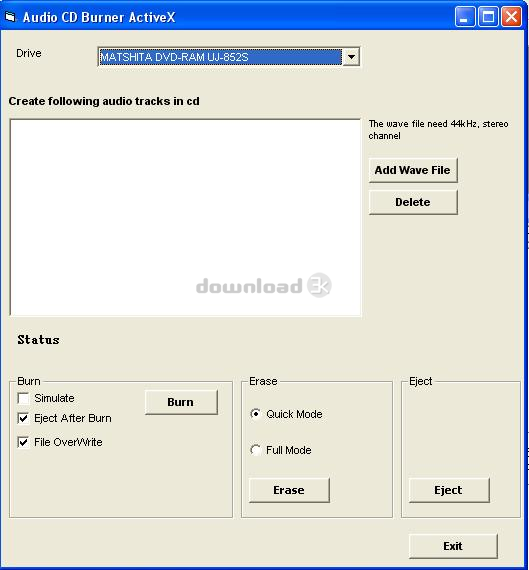Toggle the File OverWrite checkbox
The image size is (529, 570).
(x=24, y=442)
